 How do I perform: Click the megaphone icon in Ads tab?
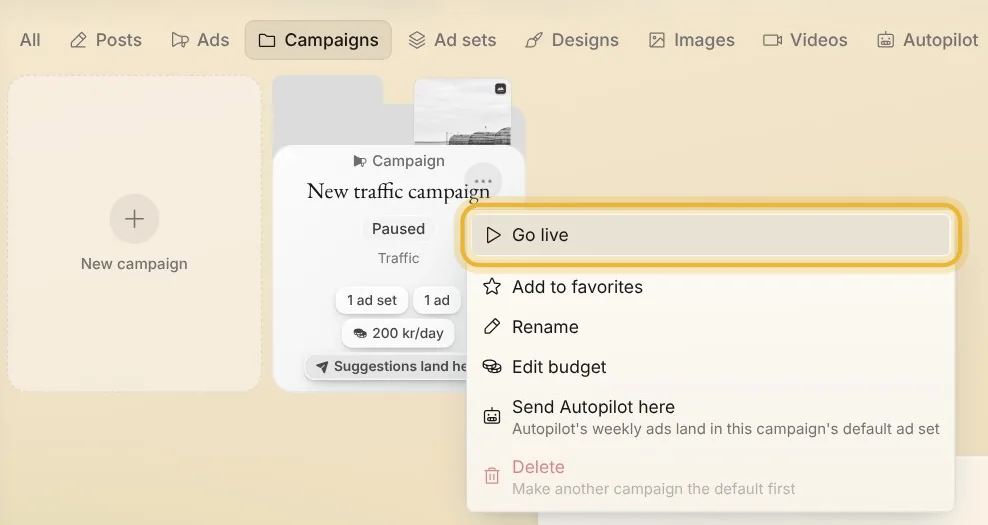point(180,40)
